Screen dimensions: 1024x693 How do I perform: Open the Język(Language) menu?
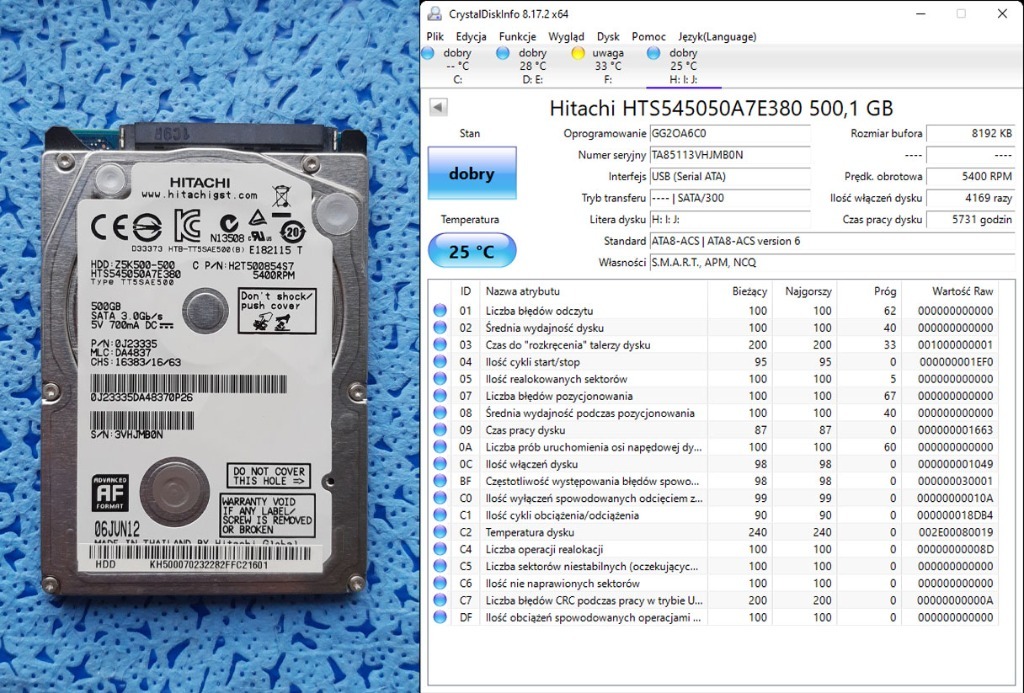click(716, 36)
